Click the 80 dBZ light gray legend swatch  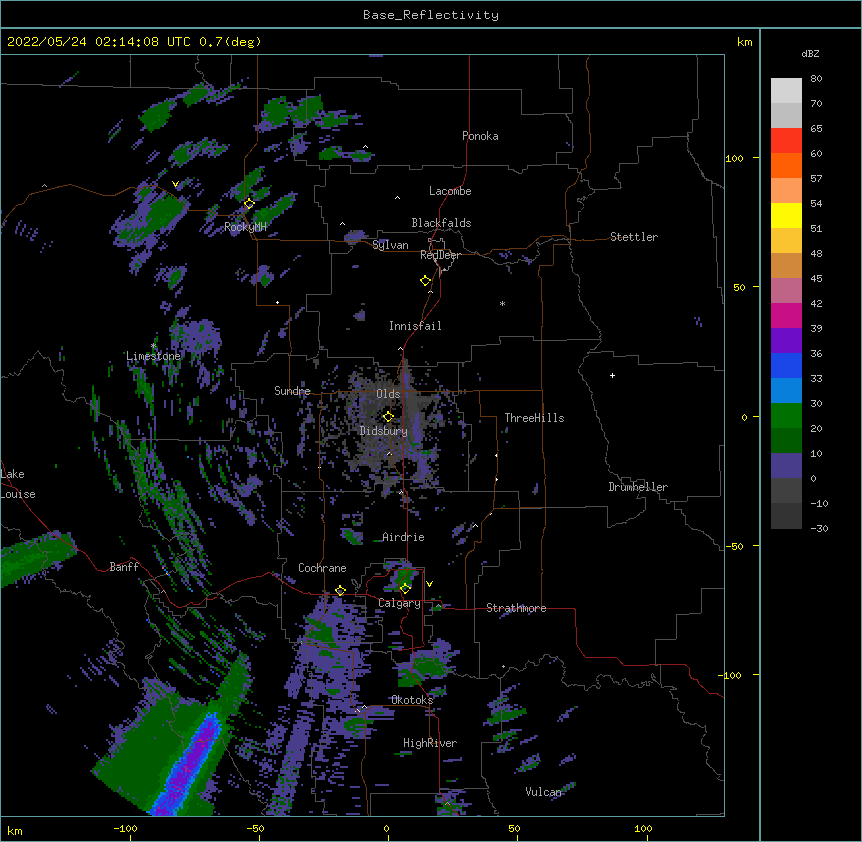coord(786,91)
